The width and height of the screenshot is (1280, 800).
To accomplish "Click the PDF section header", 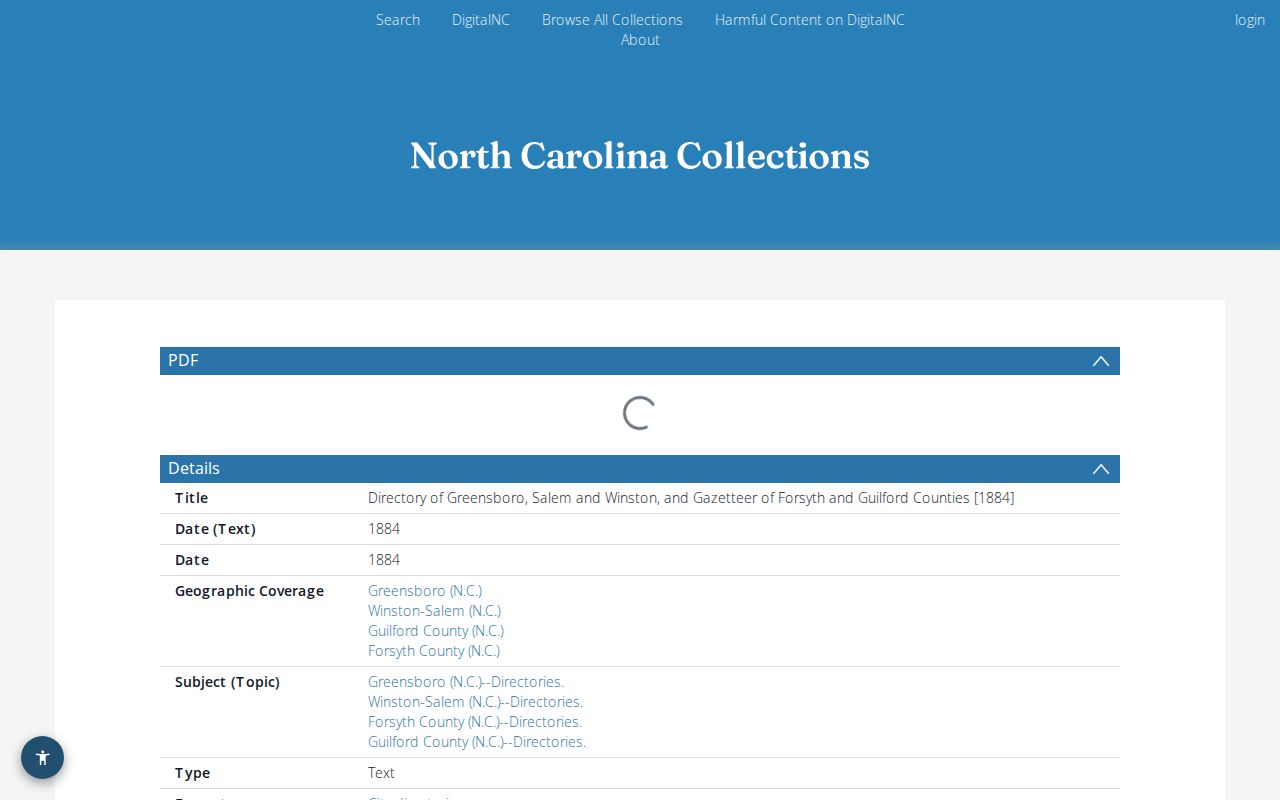I will click(x=640, y=361).
